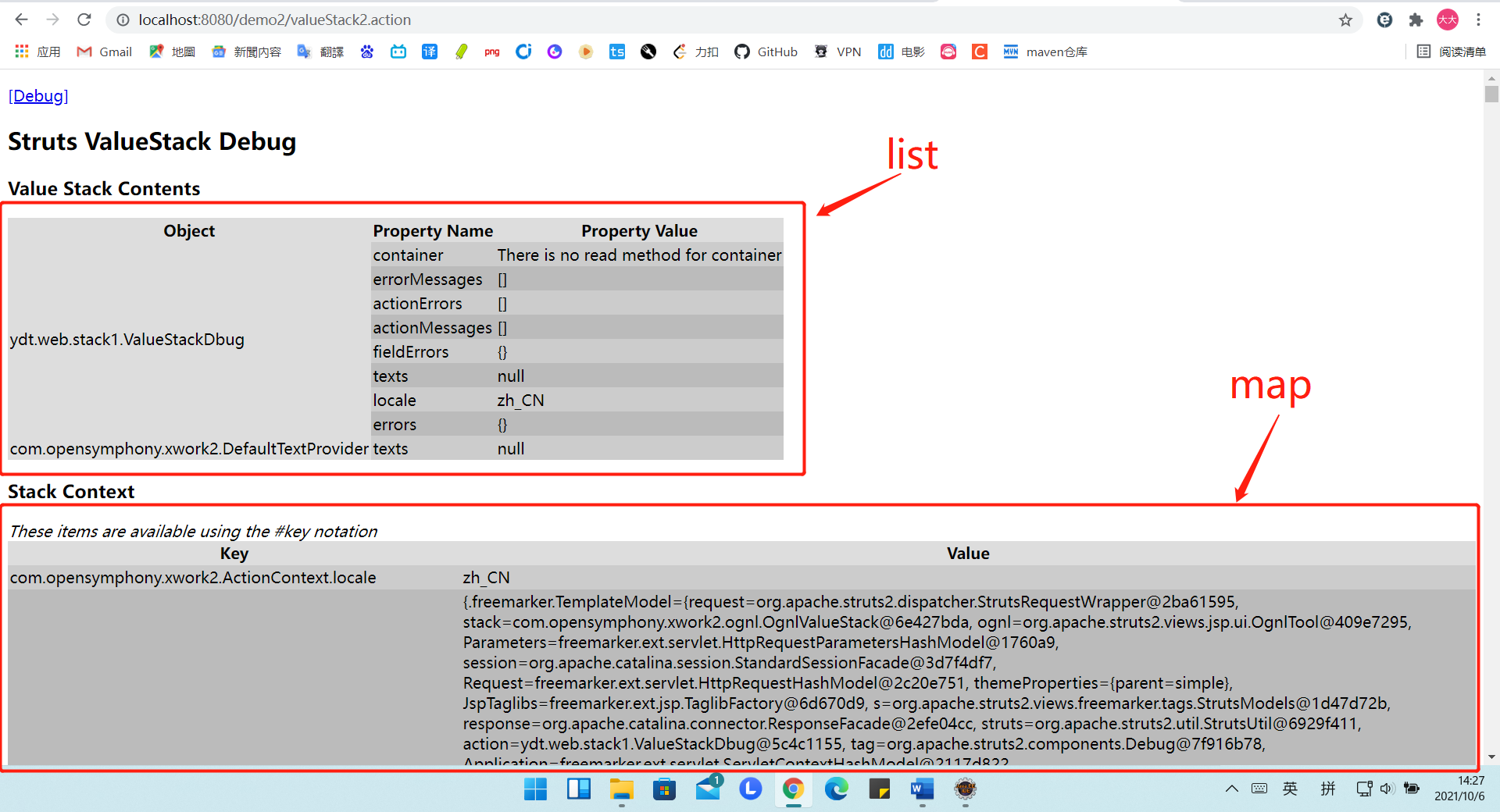
Task: Open the 电影 movies bookmark
Action: (902, 52)
